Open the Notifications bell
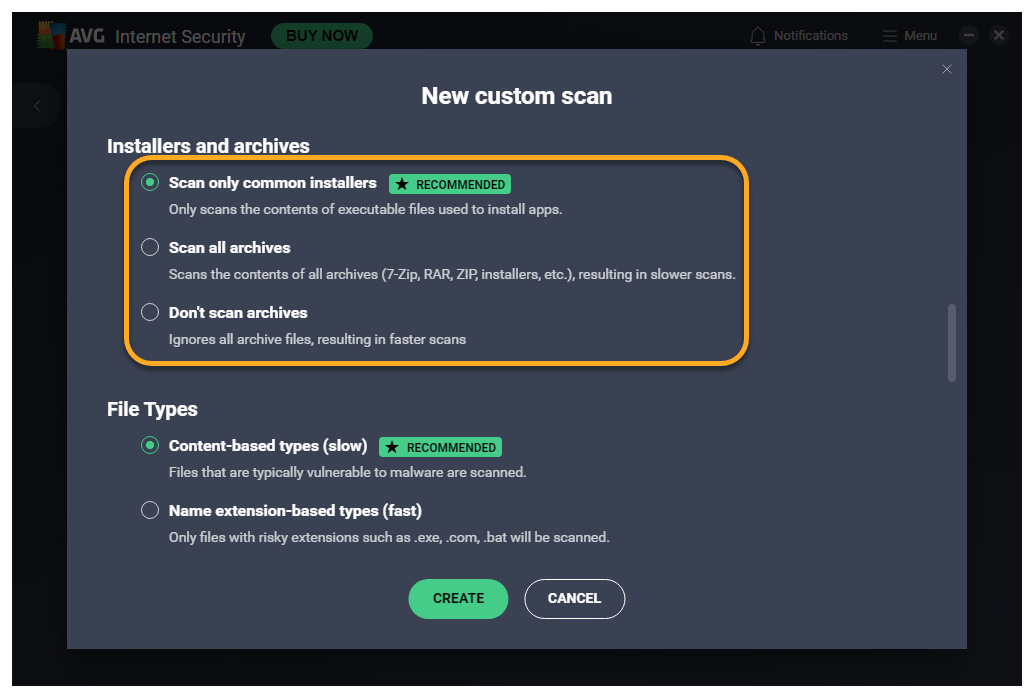 click(x=758, y=36)
